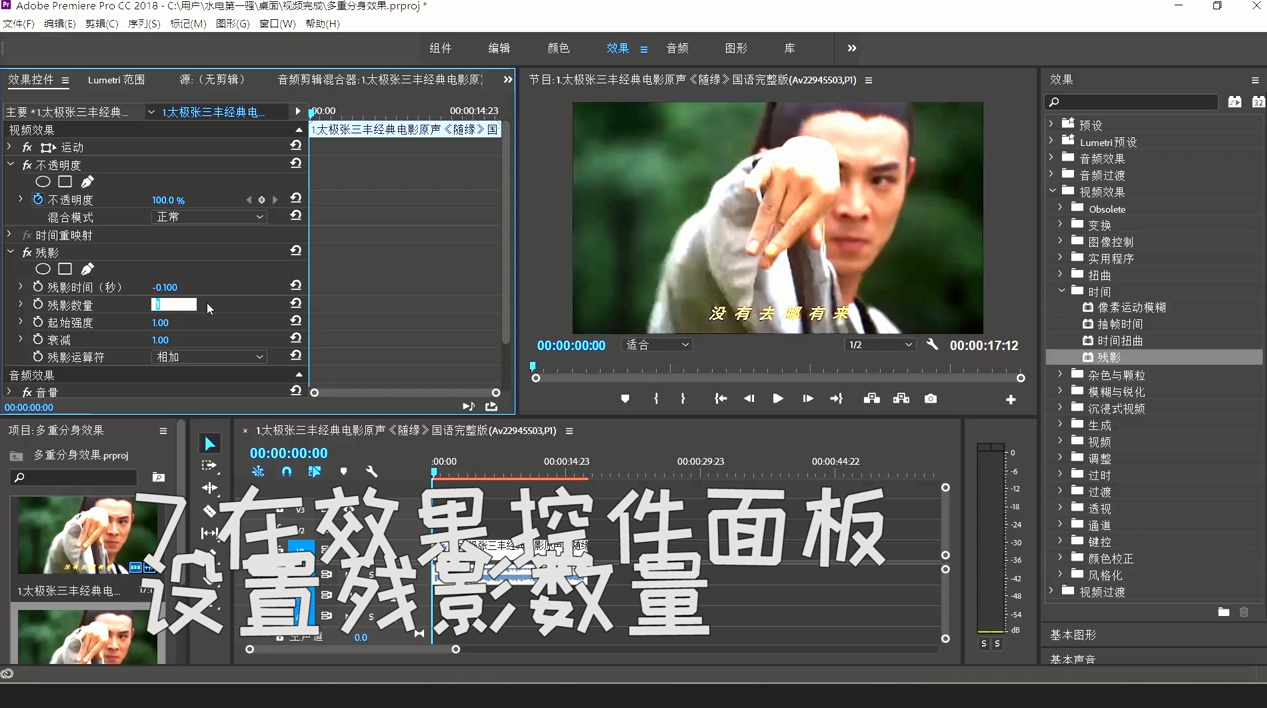Export frame with the camera icon
1267x708 pixels.
point(931,398)
